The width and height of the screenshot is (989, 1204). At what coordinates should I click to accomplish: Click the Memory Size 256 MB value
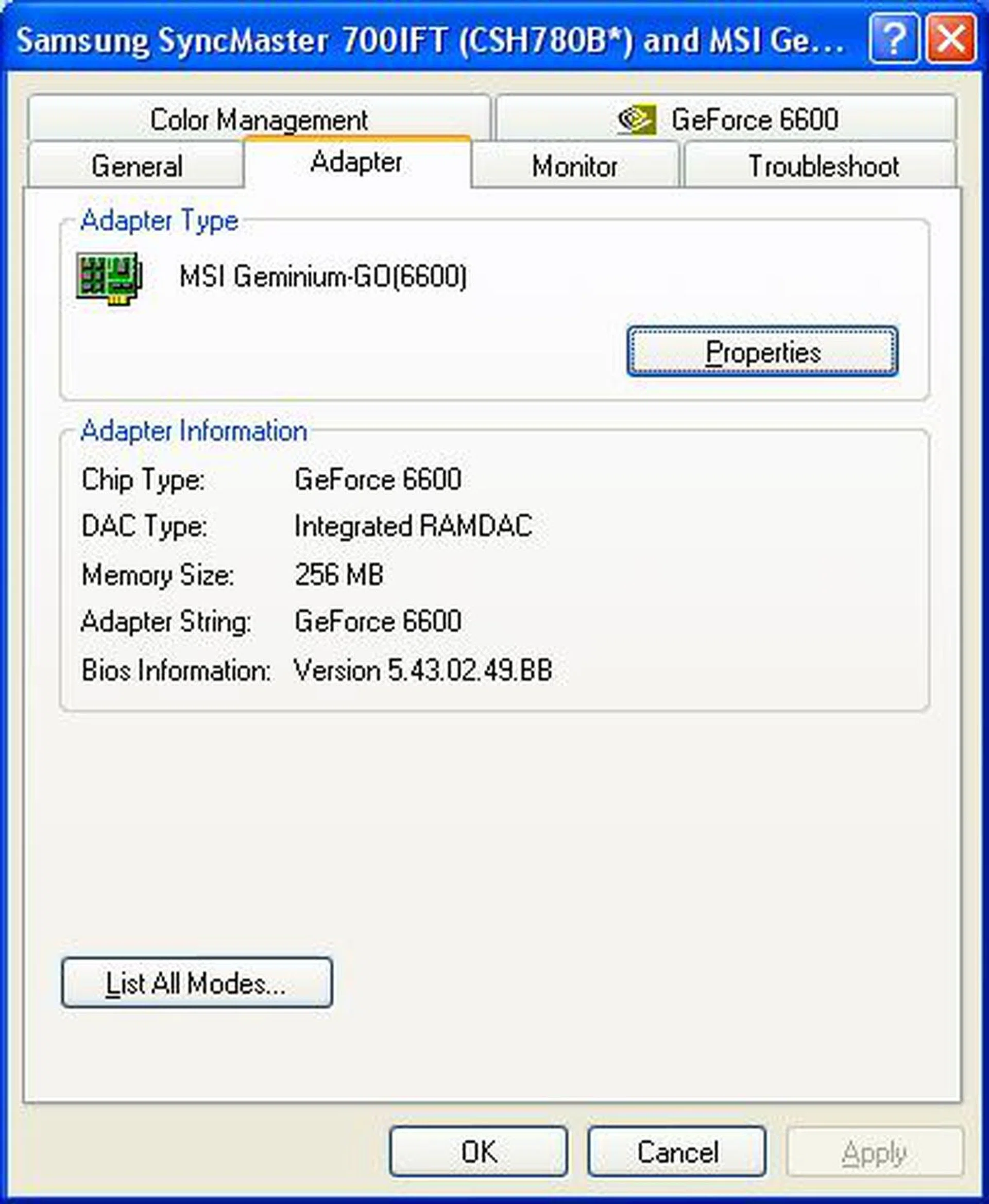(x=339, y=575)
